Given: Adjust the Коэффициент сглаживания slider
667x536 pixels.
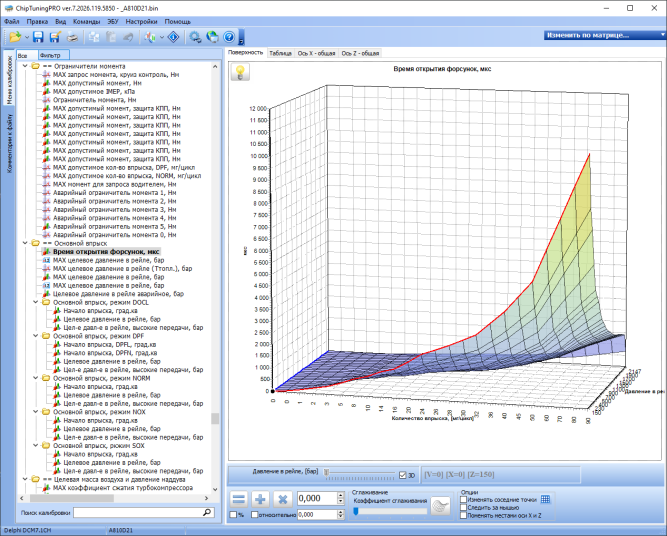Looking at the screenshot, I should [356, 511].
